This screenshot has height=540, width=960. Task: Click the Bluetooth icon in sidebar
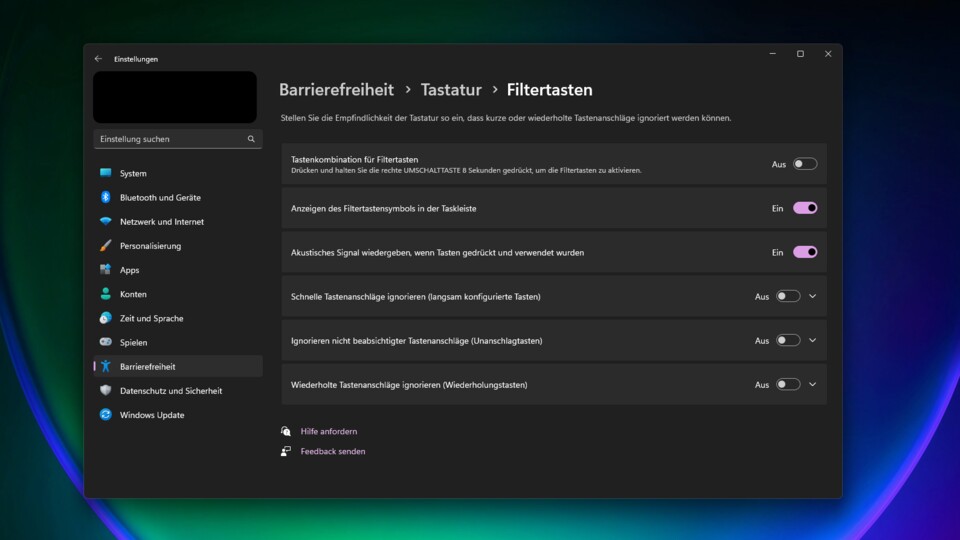coord(105,197)
